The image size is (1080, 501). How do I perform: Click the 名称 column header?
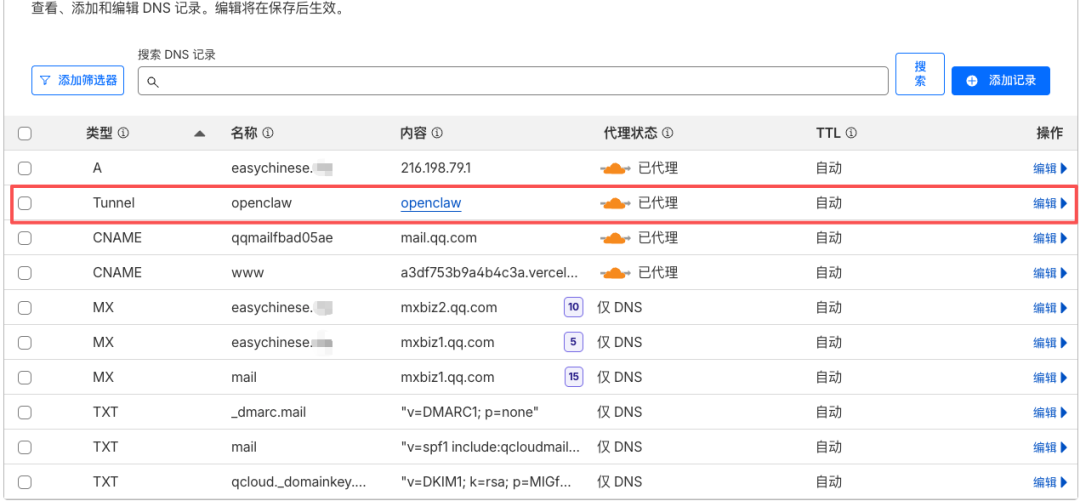pos(245,133)
